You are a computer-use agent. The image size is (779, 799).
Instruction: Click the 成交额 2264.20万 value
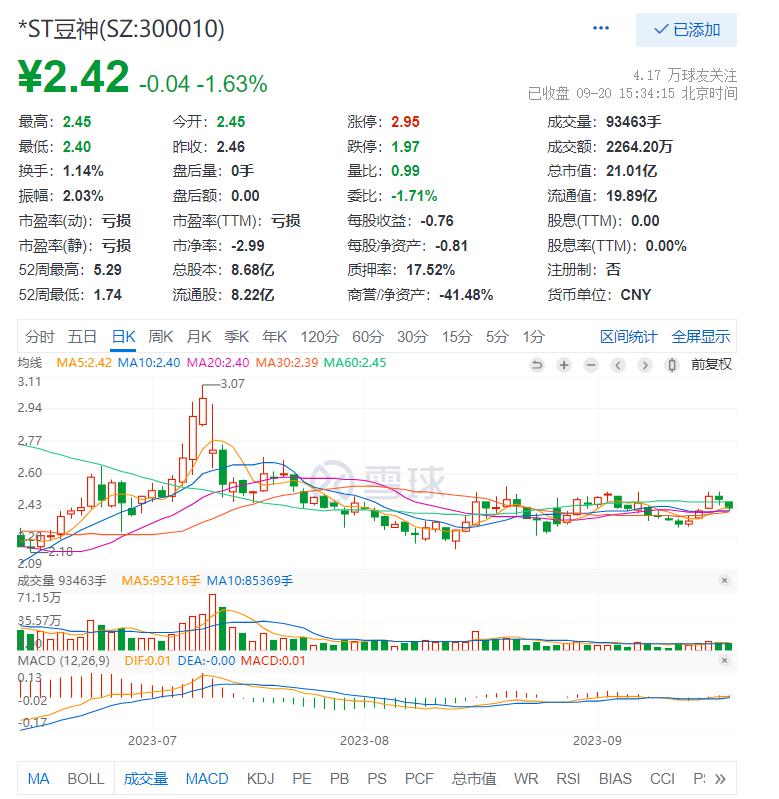click(x=639, y=147)
